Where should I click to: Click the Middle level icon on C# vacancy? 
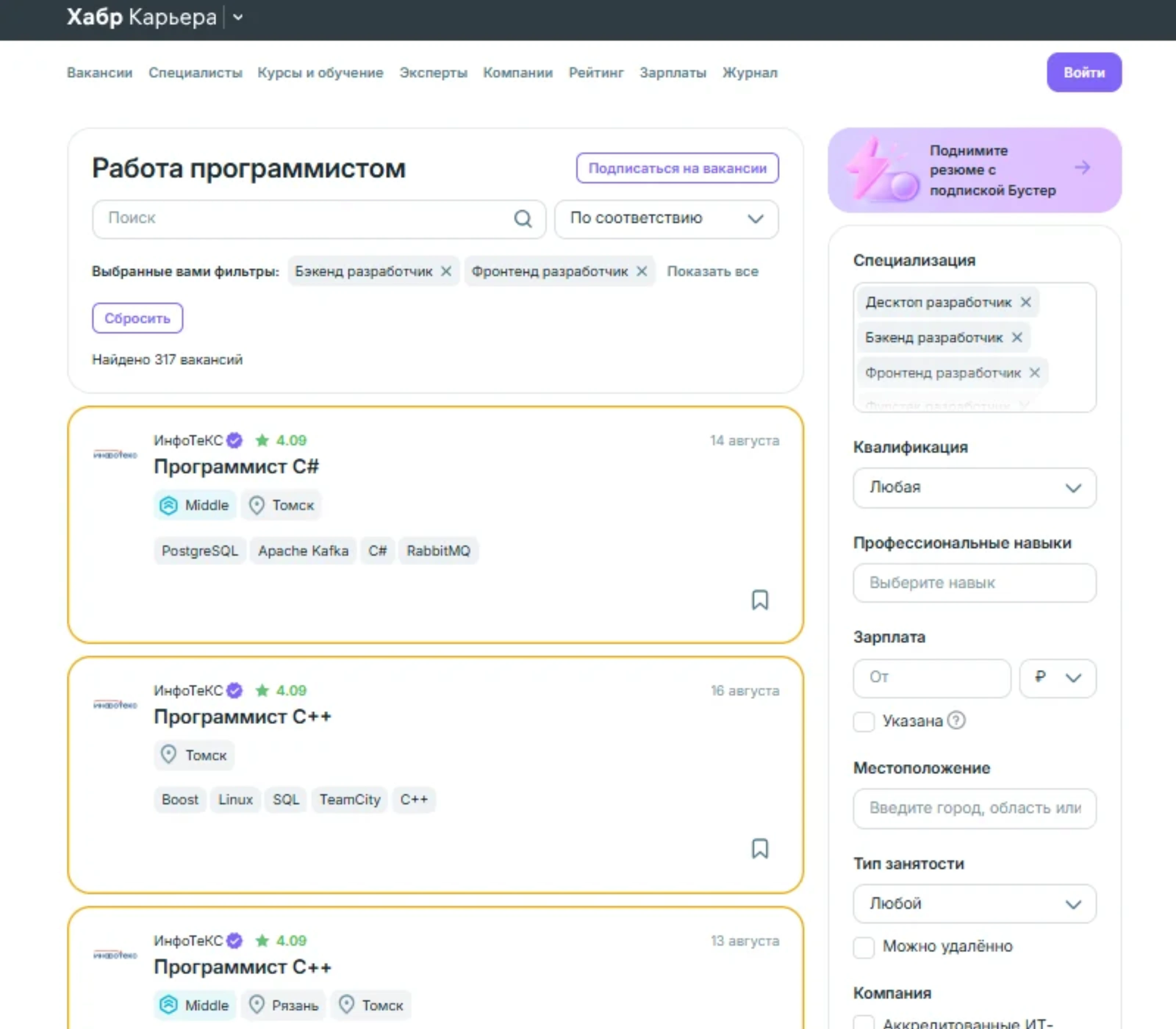(x=168, y=505)
